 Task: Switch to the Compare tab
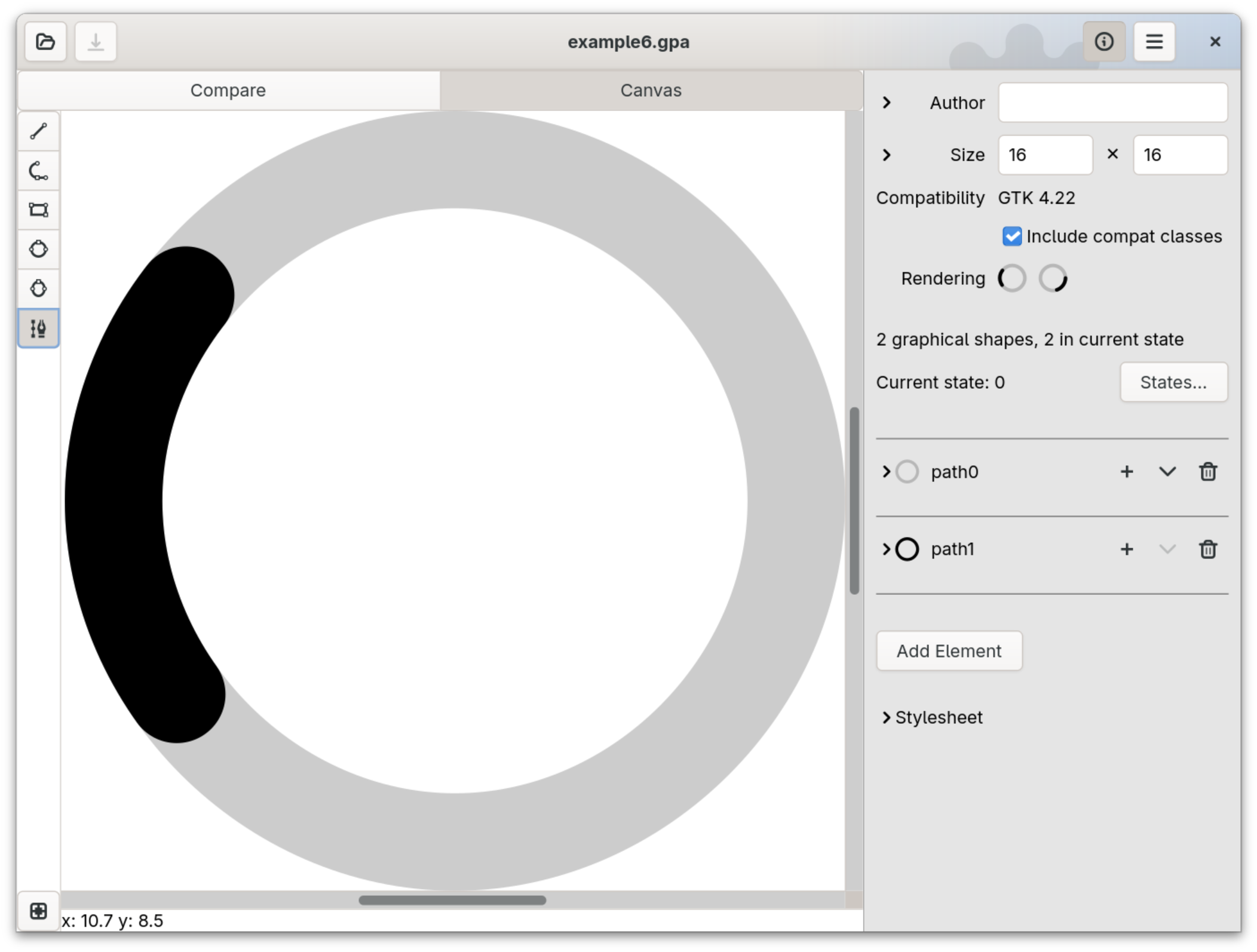(228, 90)
